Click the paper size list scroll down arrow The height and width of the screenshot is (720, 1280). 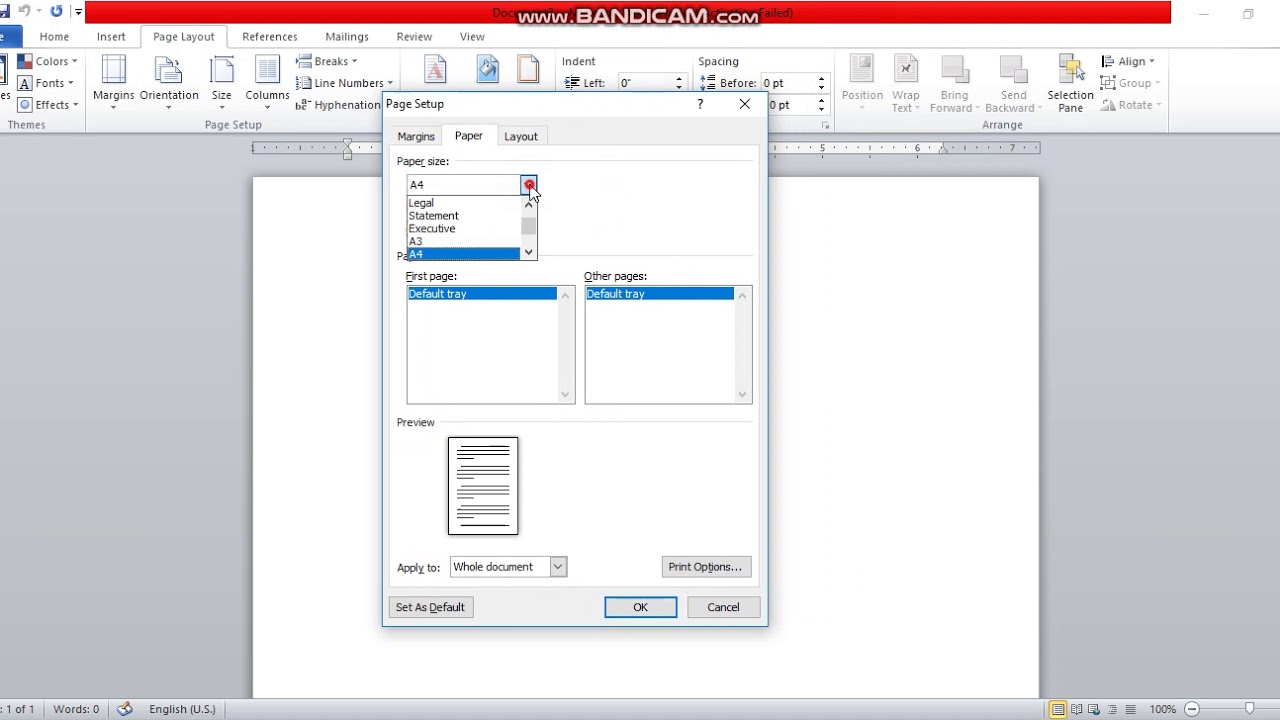coord(529,253)
